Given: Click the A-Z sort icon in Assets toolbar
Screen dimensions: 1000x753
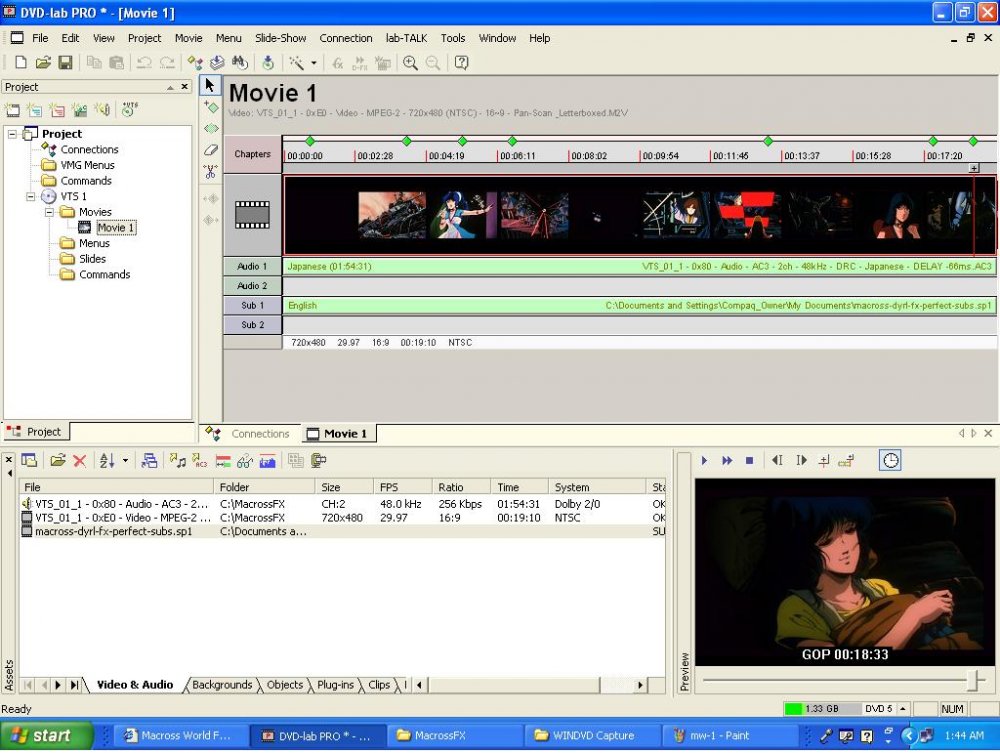Looking at the screenshot, I should click(x=107, y=460).
